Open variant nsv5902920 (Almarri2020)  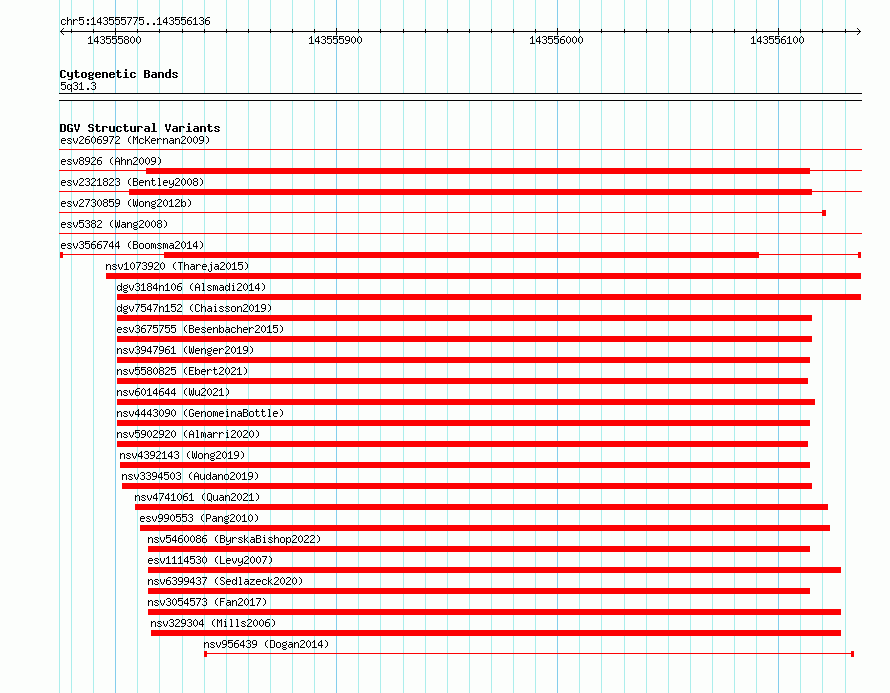pos(188,434)
